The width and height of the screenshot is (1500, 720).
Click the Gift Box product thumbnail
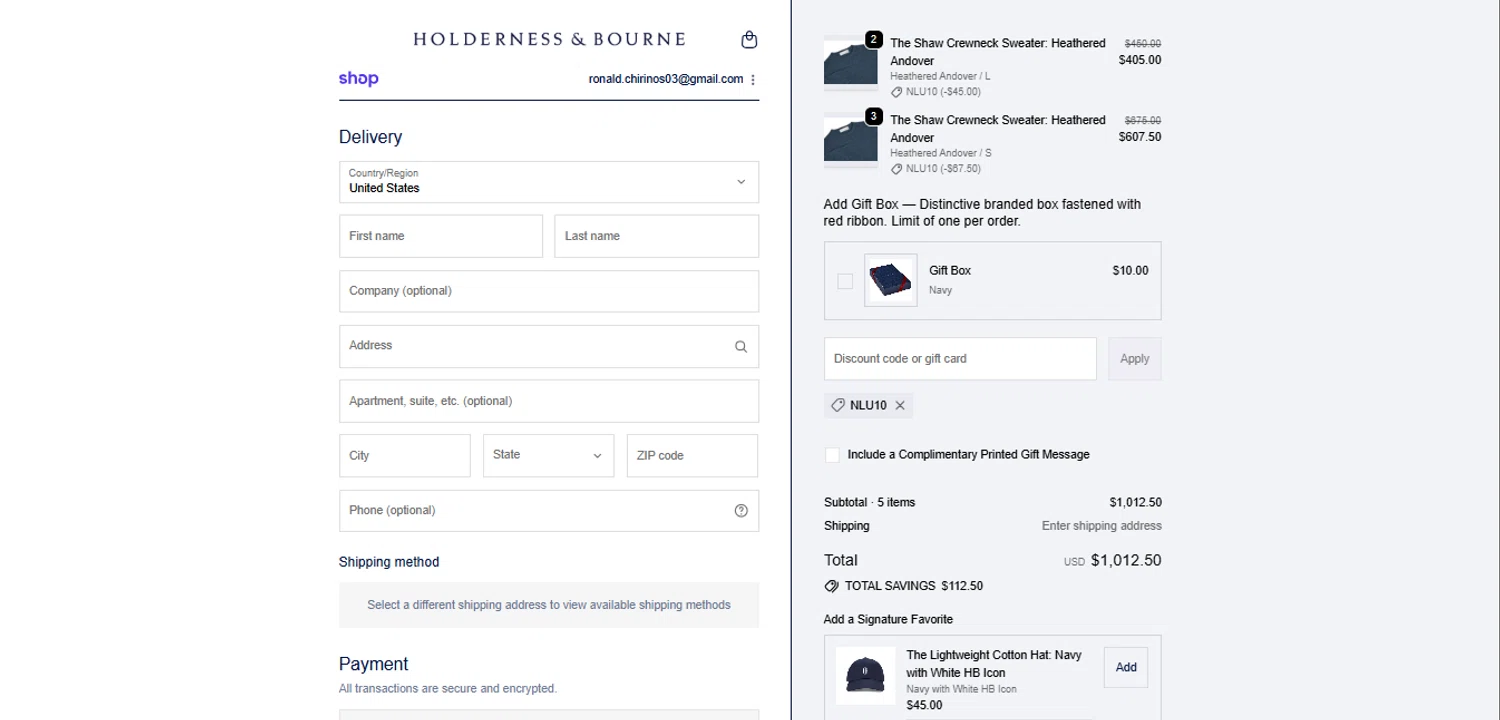890,280
